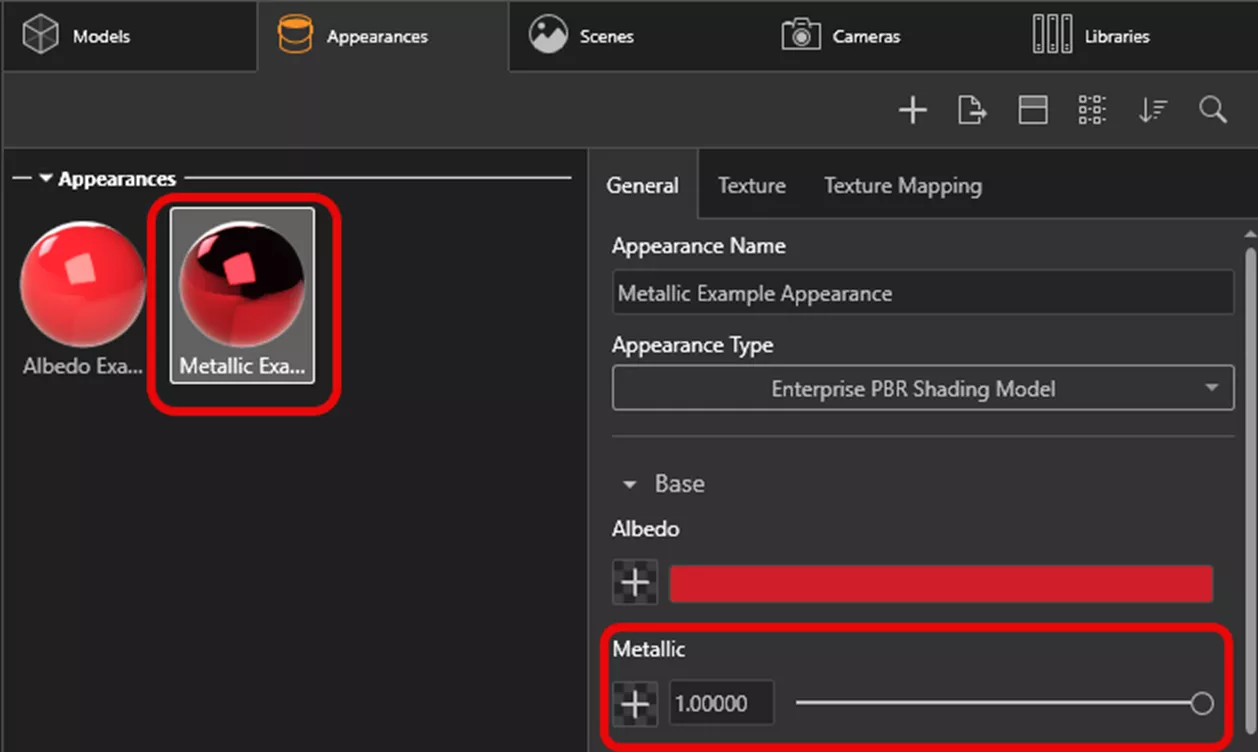Open the Appearance Type dropdown
1258x752 pixels.
click(922, 389)
